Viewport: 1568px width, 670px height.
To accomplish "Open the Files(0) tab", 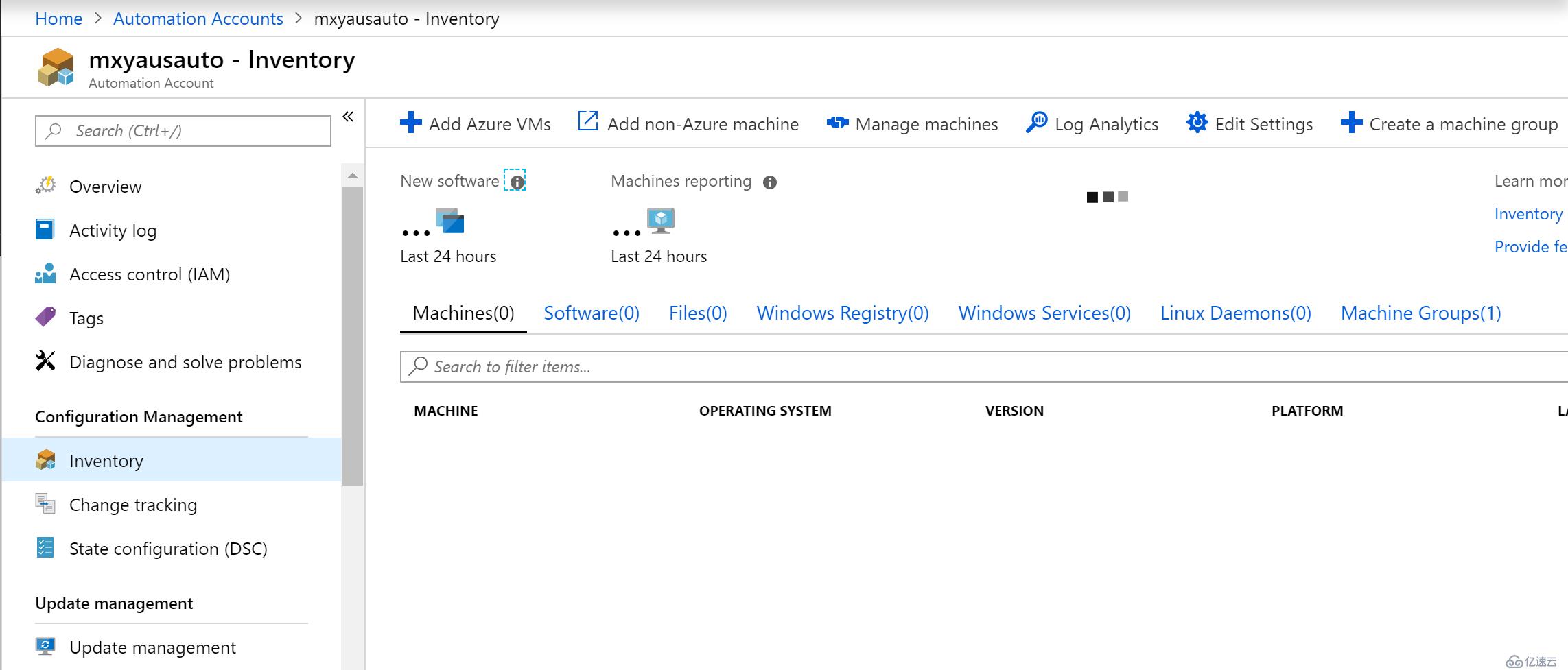I will [x=698, y=313].
